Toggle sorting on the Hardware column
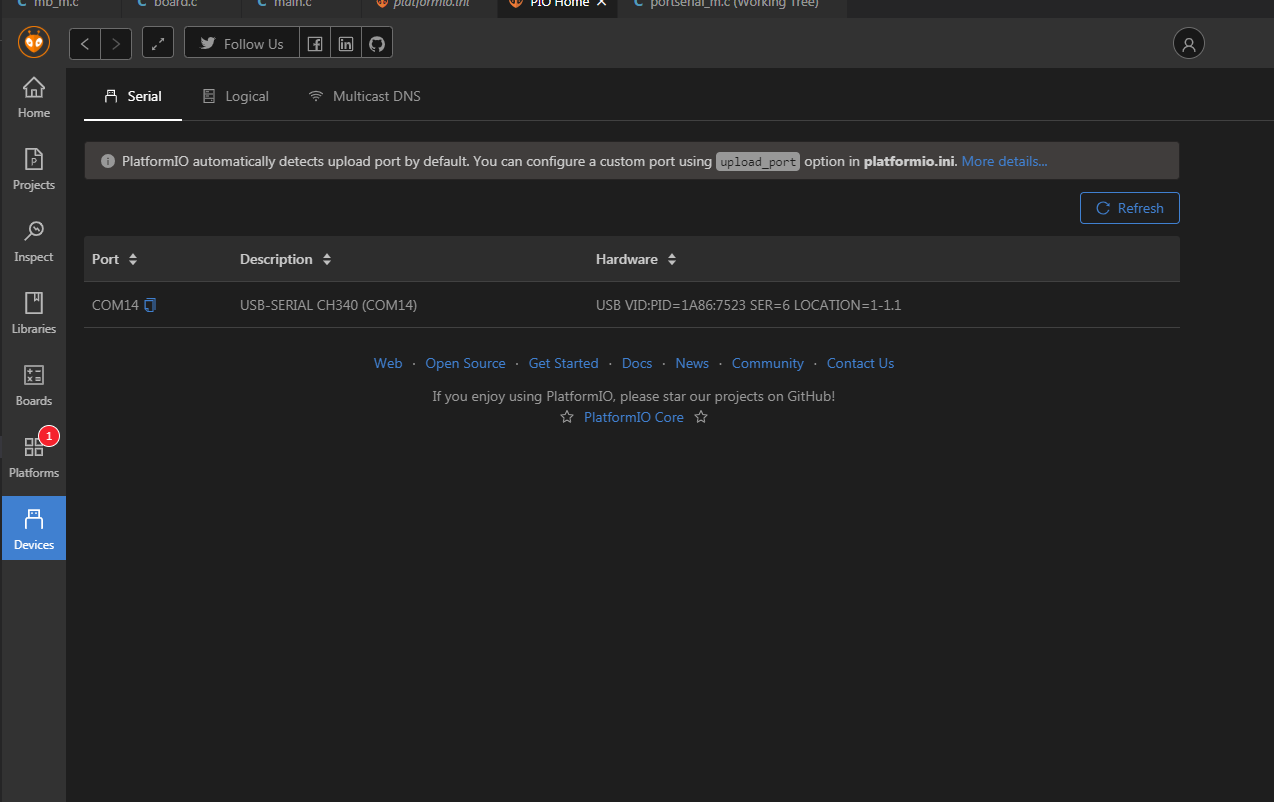 [x=671, y=258]
